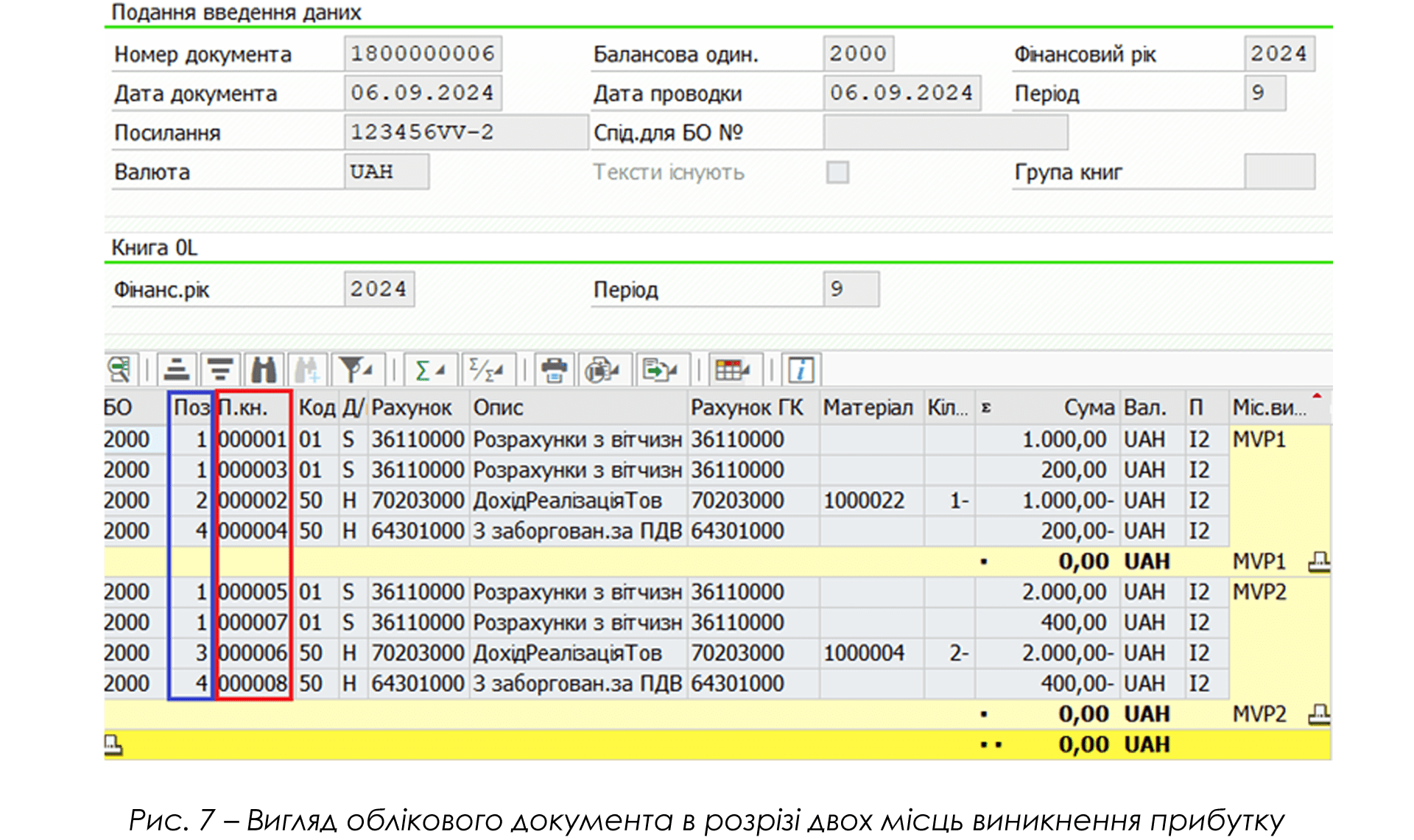
Task: Click the Print icon in the toolbar
Action: (554, 370)
